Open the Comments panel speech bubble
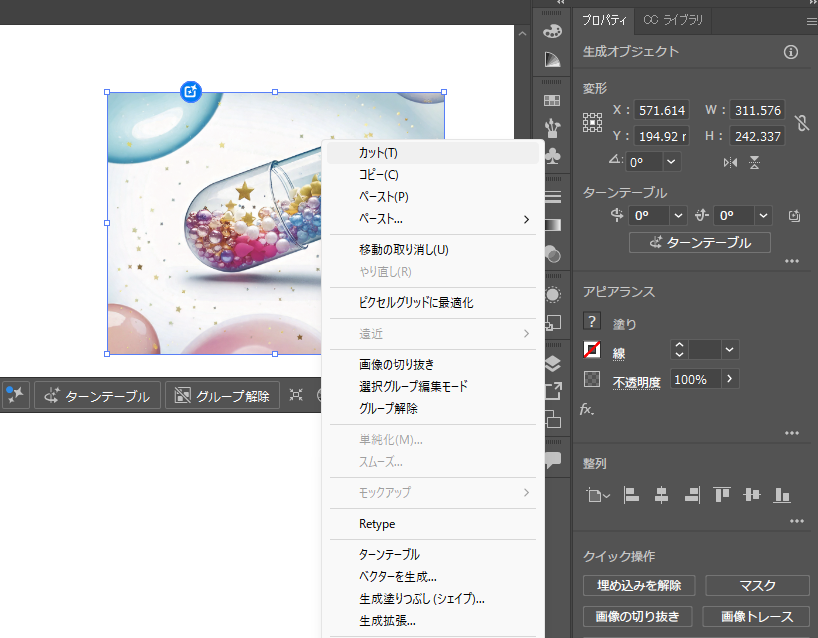 coord(552,460)
